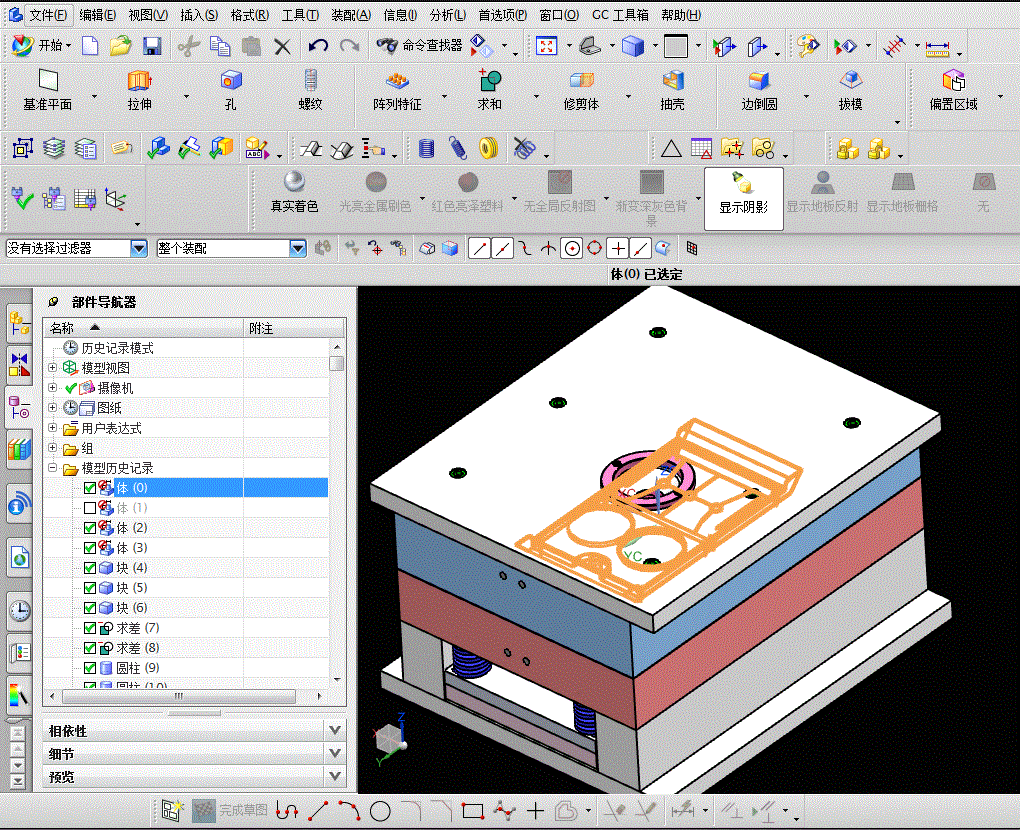Toggle Show Shadows (显示阴影) button
The width and height of the screenshot is (1020, 830).
tap(744, 198)
